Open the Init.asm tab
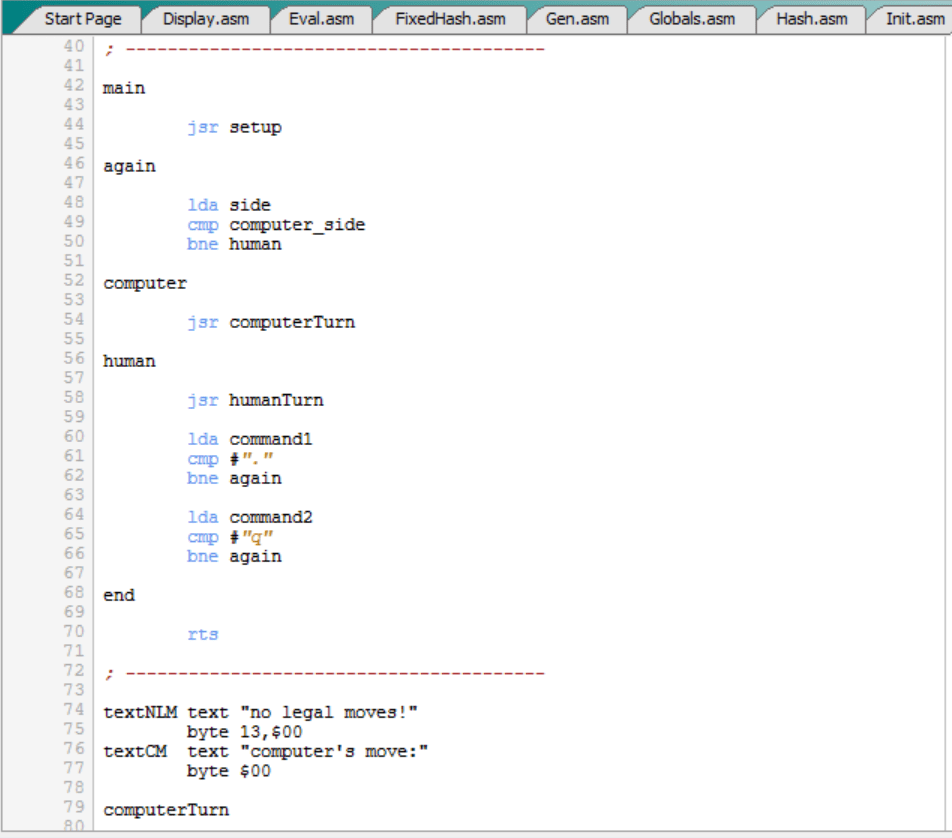 pyautogui.click(x=913, y=18)
